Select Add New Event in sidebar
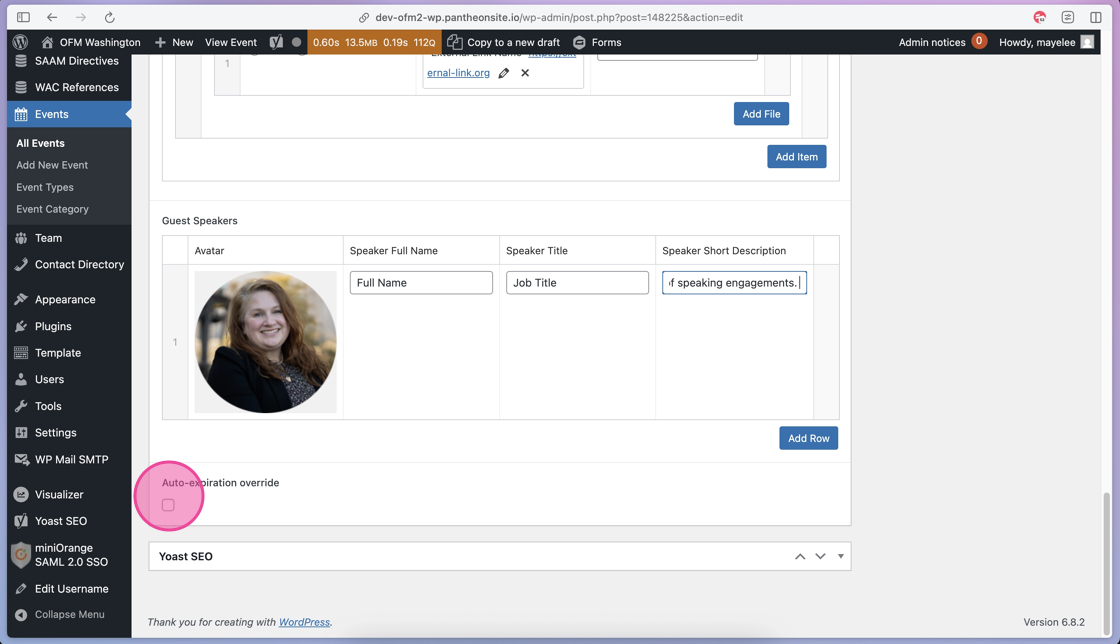 [x=52, y=165]
